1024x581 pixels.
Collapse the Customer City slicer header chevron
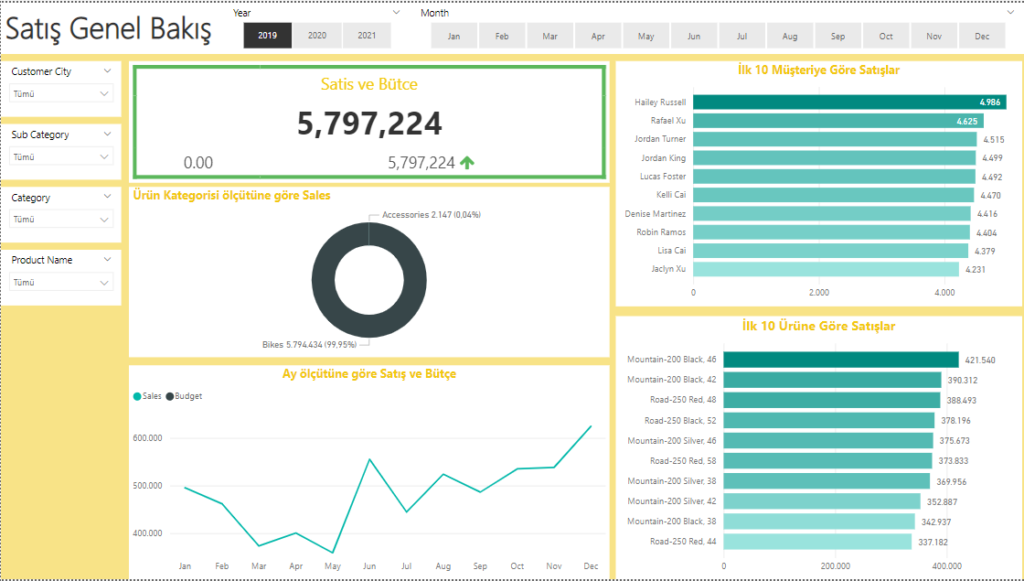pos(107,72)
